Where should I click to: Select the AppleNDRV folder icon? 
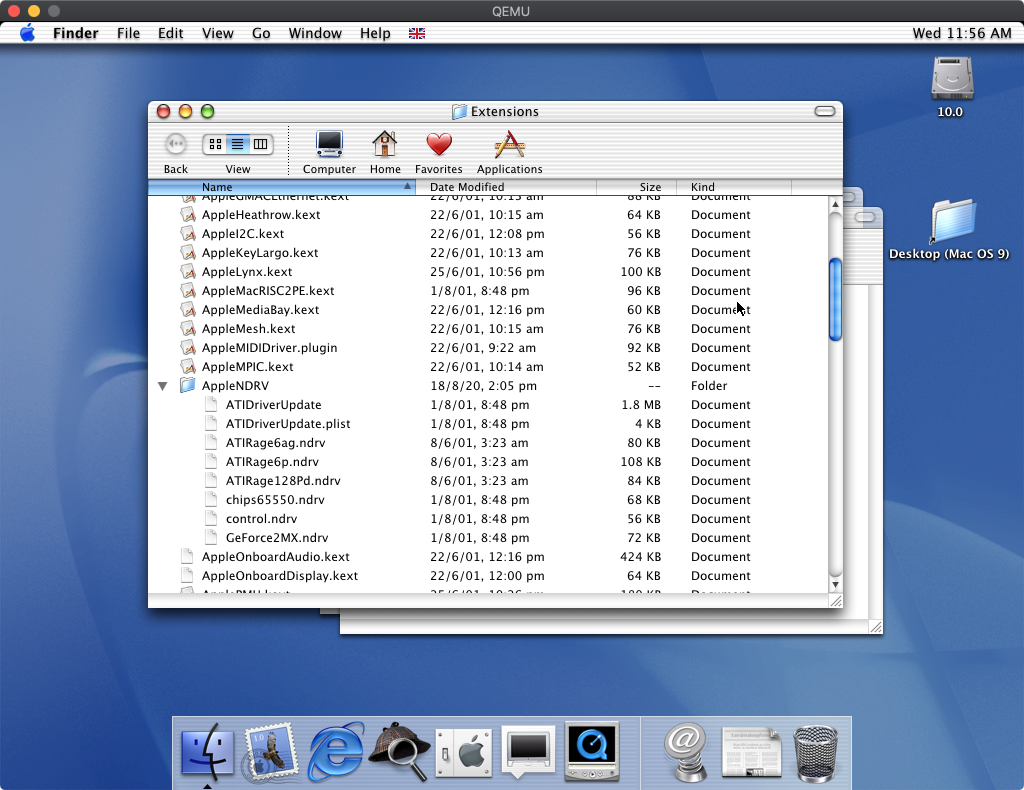[x=188, y=385]
